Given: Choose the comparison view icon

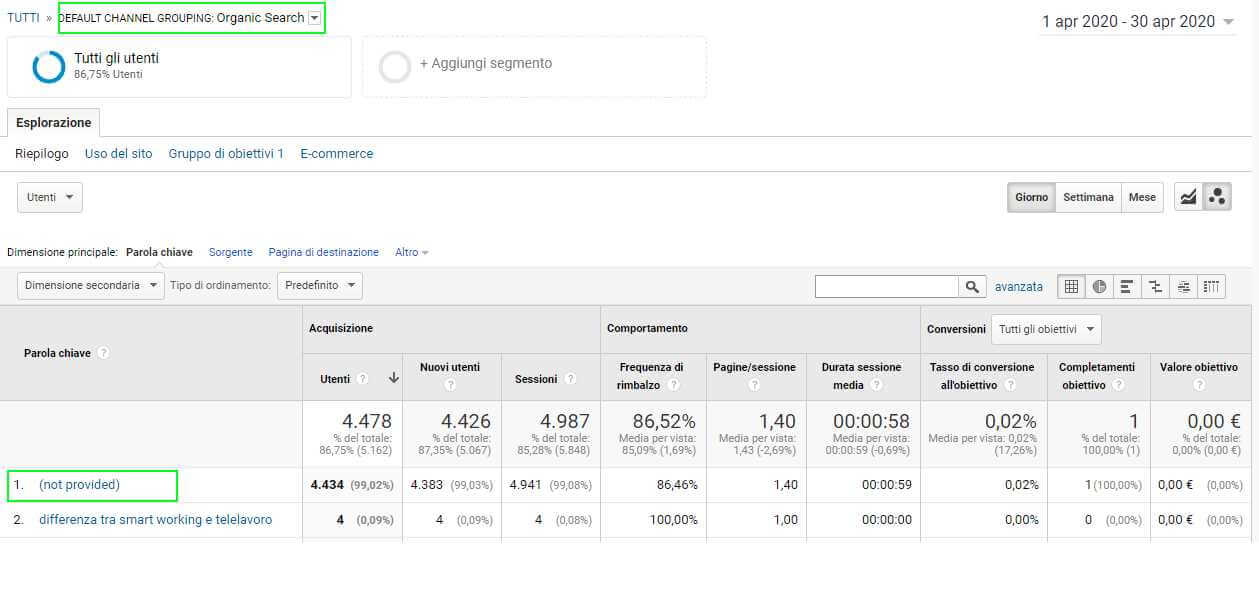Looking at the screenshot, I should coord(1156,287).
